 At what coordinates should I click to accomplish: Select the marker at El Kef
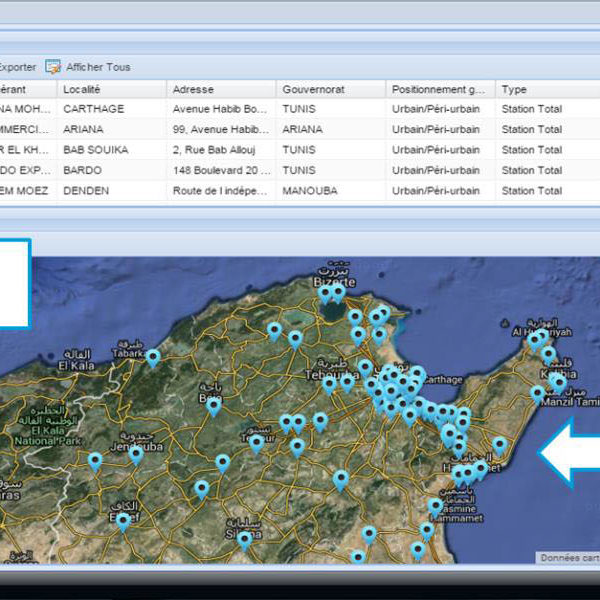click(x=123, y=520)
